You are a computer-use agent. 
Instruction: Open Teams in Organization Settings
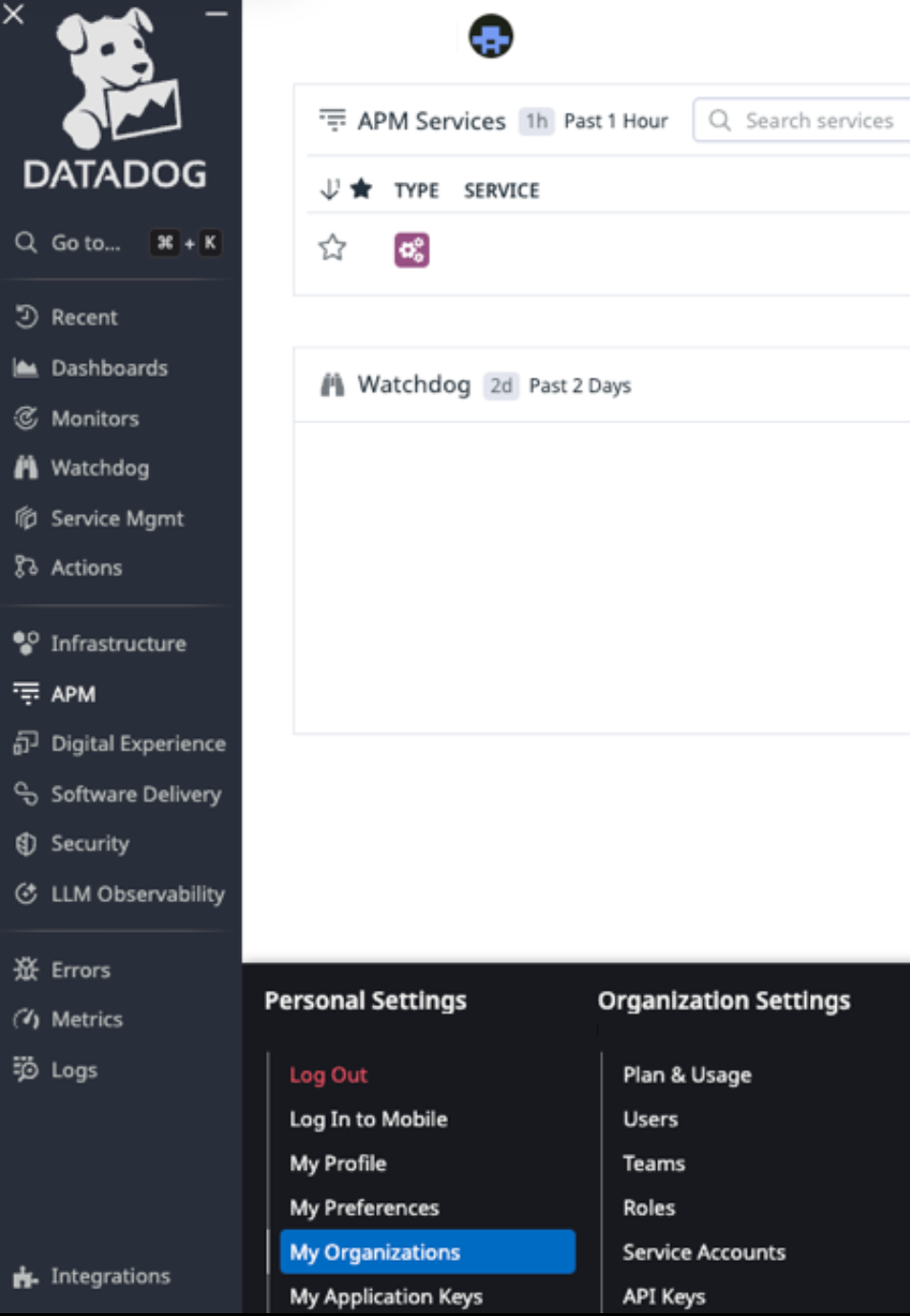(653, 1163)
